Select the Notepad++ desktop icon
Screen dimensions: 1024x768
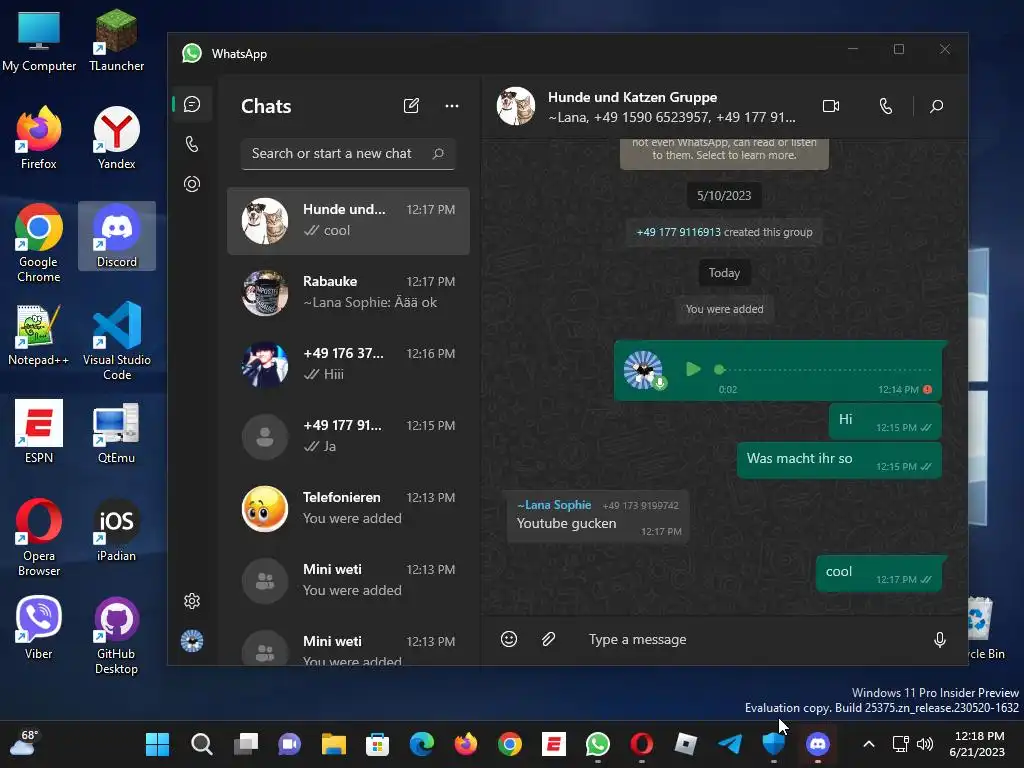pos(39,334)
